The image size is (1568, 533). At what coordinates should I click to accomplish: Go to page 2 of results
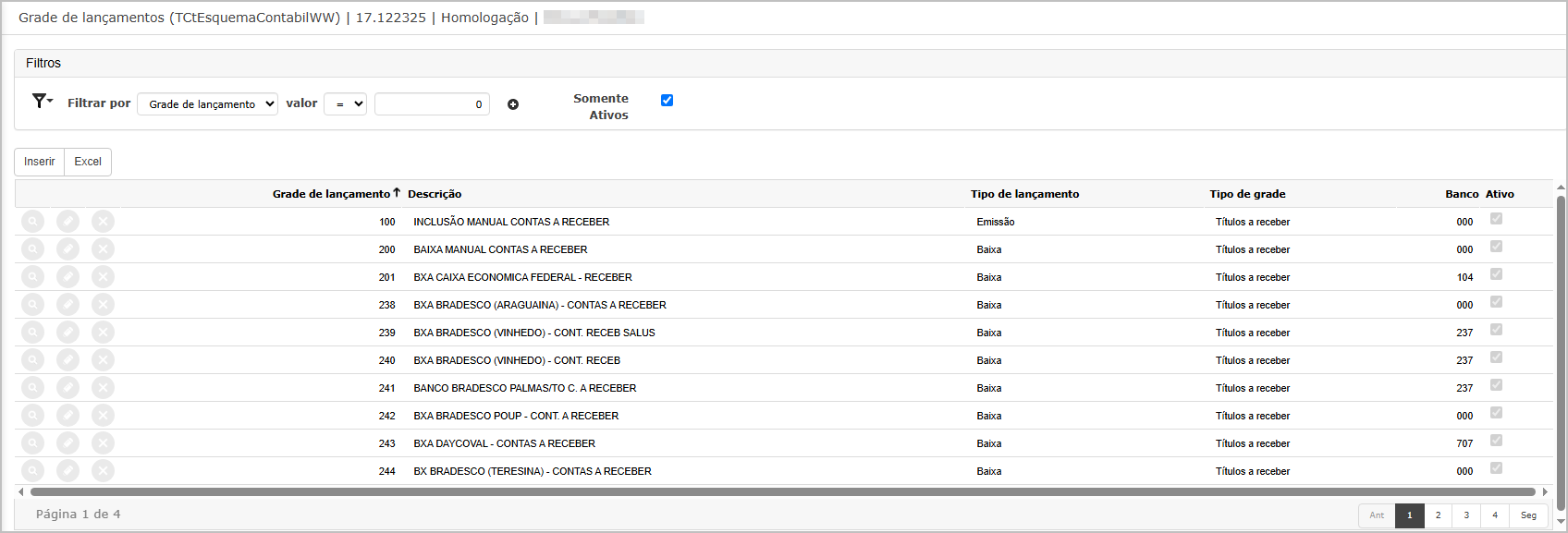1438,515
